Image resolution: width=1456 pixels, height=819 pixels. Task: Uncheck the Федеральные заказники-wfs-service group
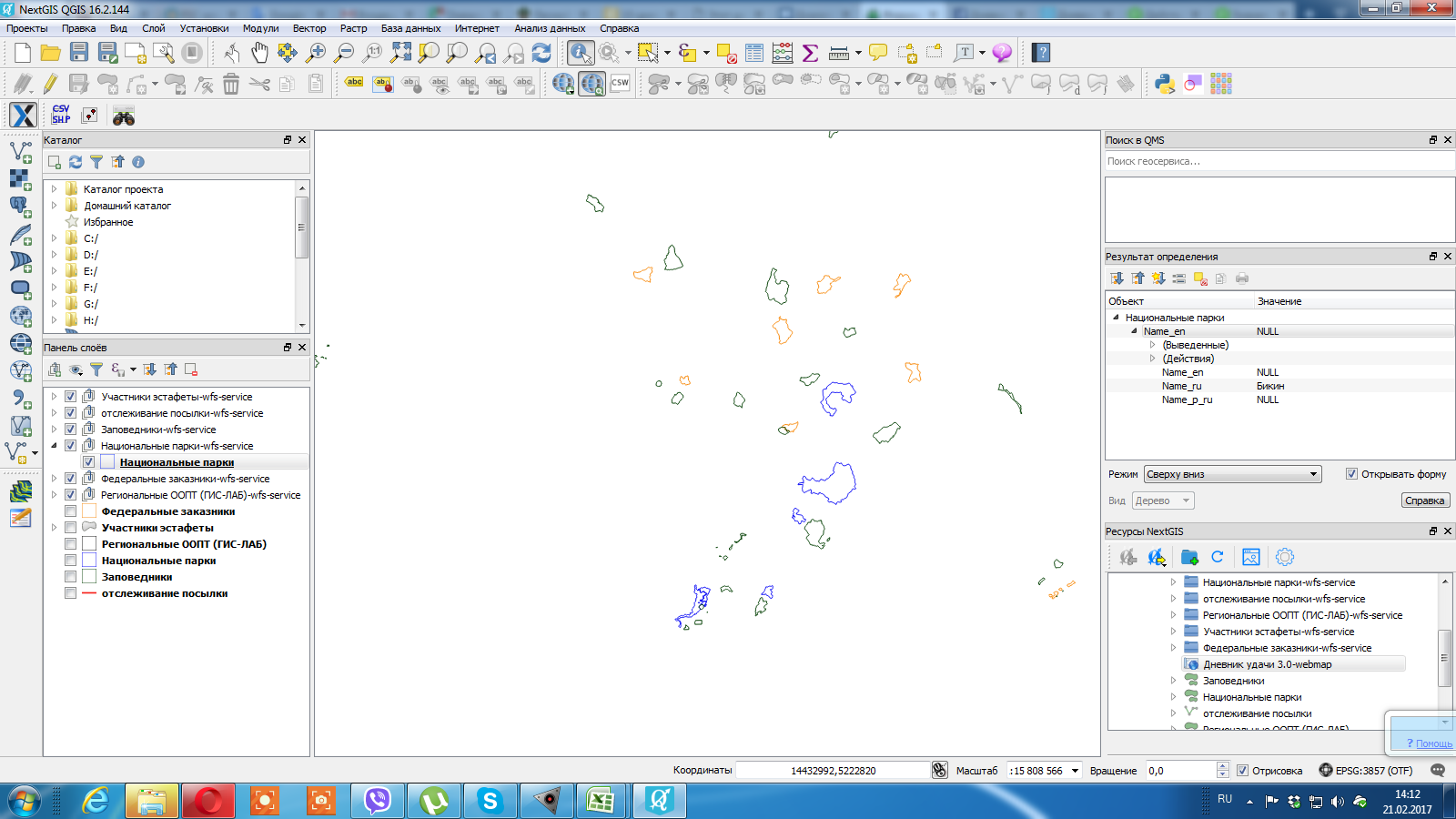(x=70, y=479)
